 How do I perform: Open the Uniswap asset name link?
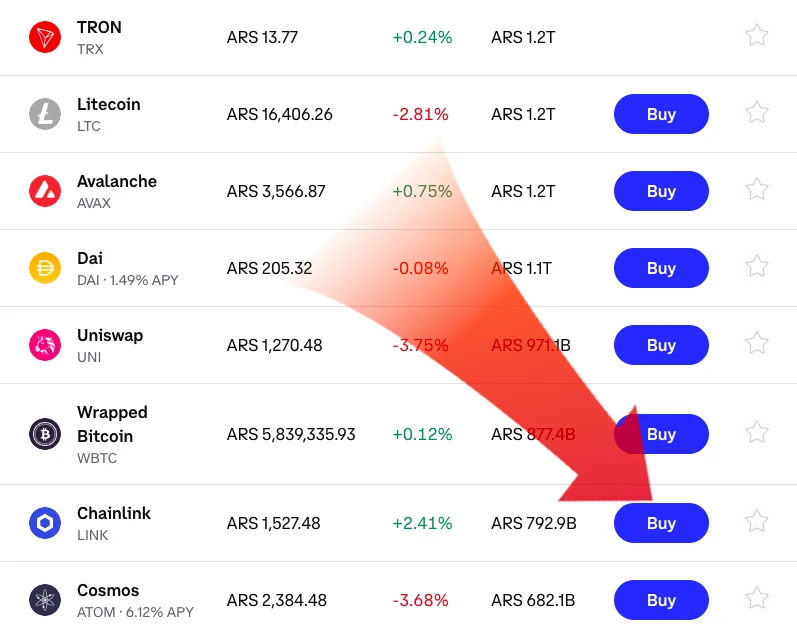(110, 335)
